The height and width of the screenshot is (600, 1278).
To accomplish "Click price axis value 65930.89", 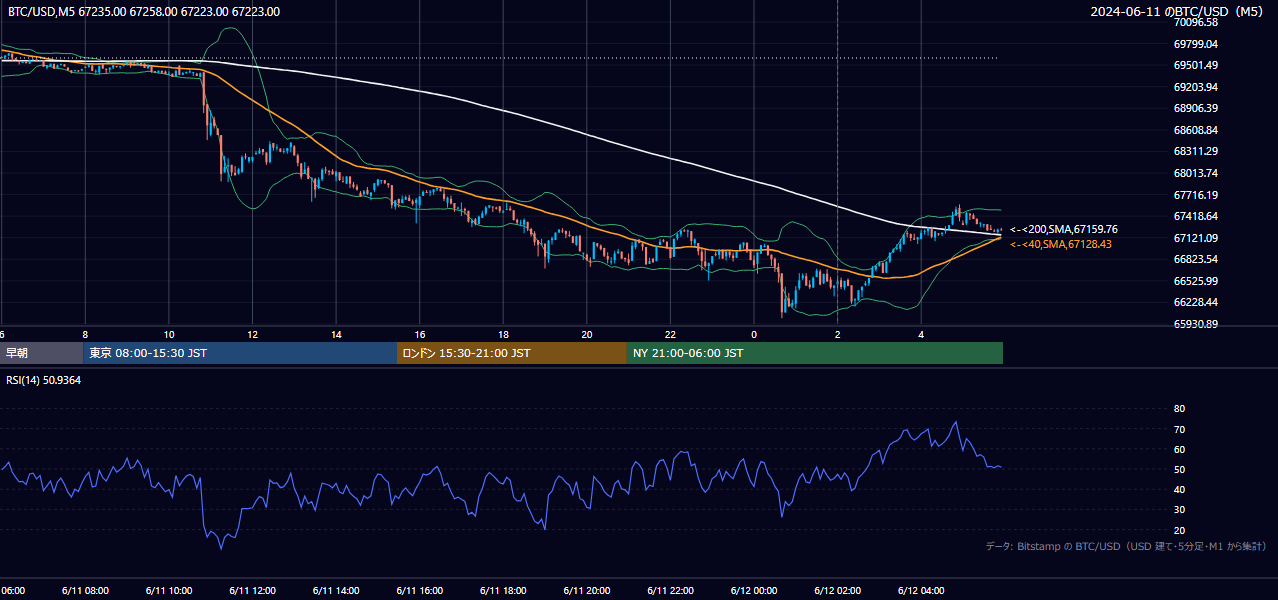I will pos(1196,324).
